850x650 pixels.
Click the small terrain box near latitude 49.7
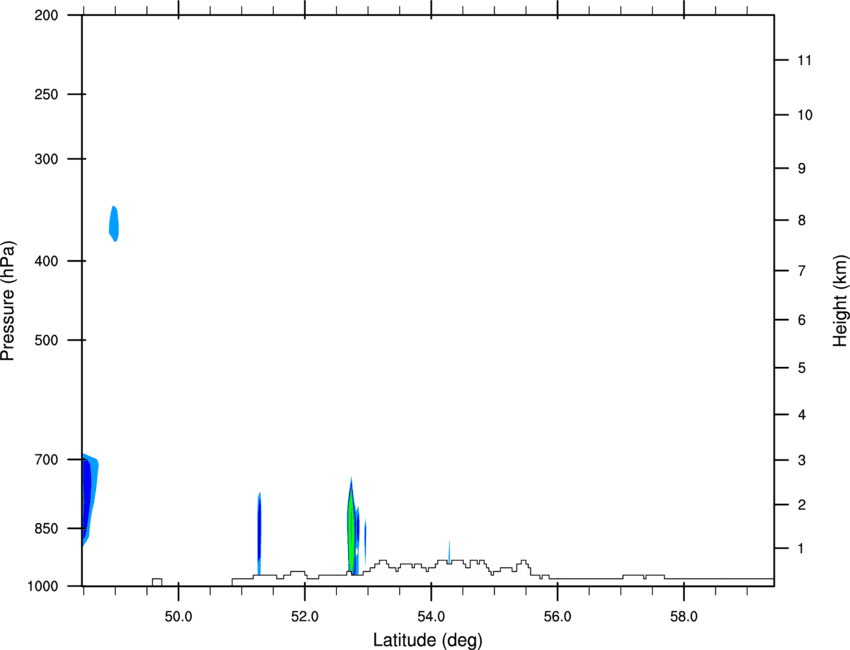pos(157,582)
